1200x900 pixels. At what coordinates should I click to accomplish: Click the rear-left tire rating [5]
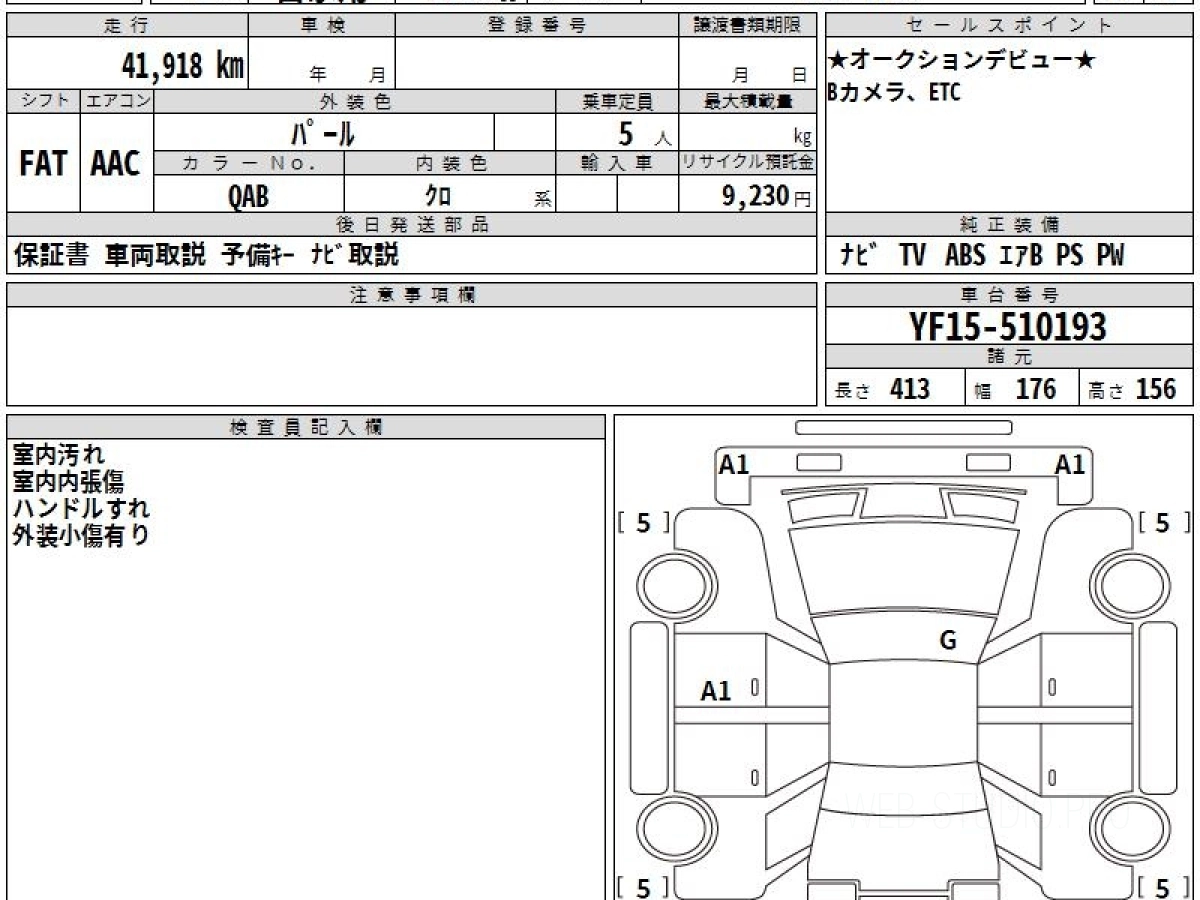(644, 886)
